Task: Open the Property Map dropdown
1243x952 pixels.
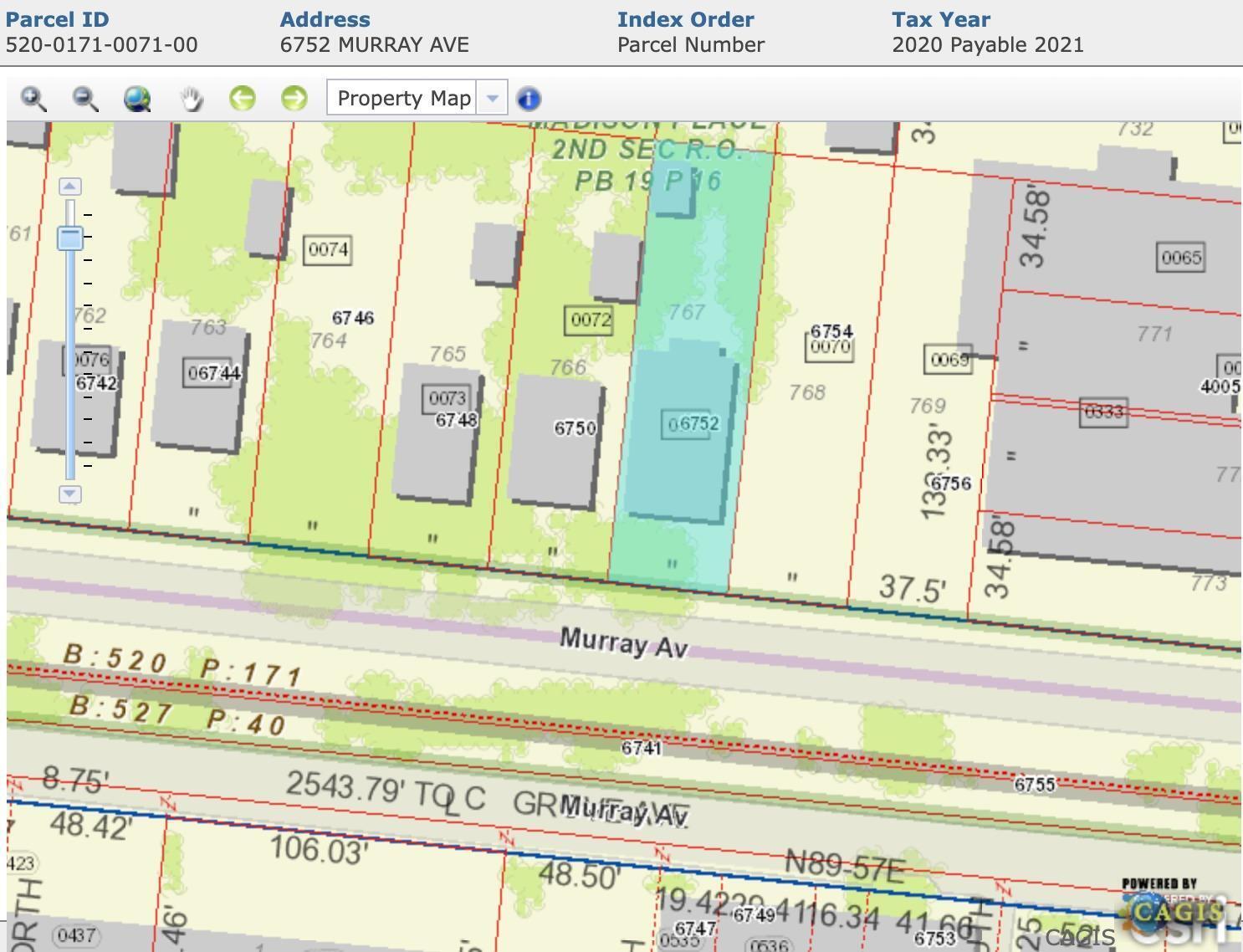Action: (x=493, y=99)
